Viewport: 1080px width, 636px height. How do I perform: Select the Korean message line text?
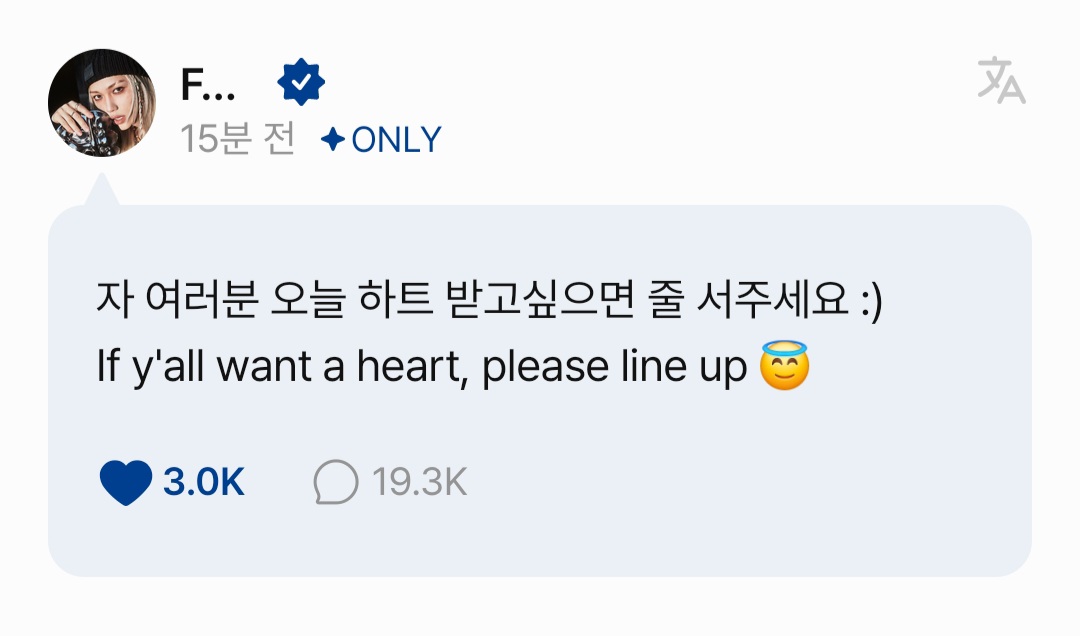coord(489,300)
